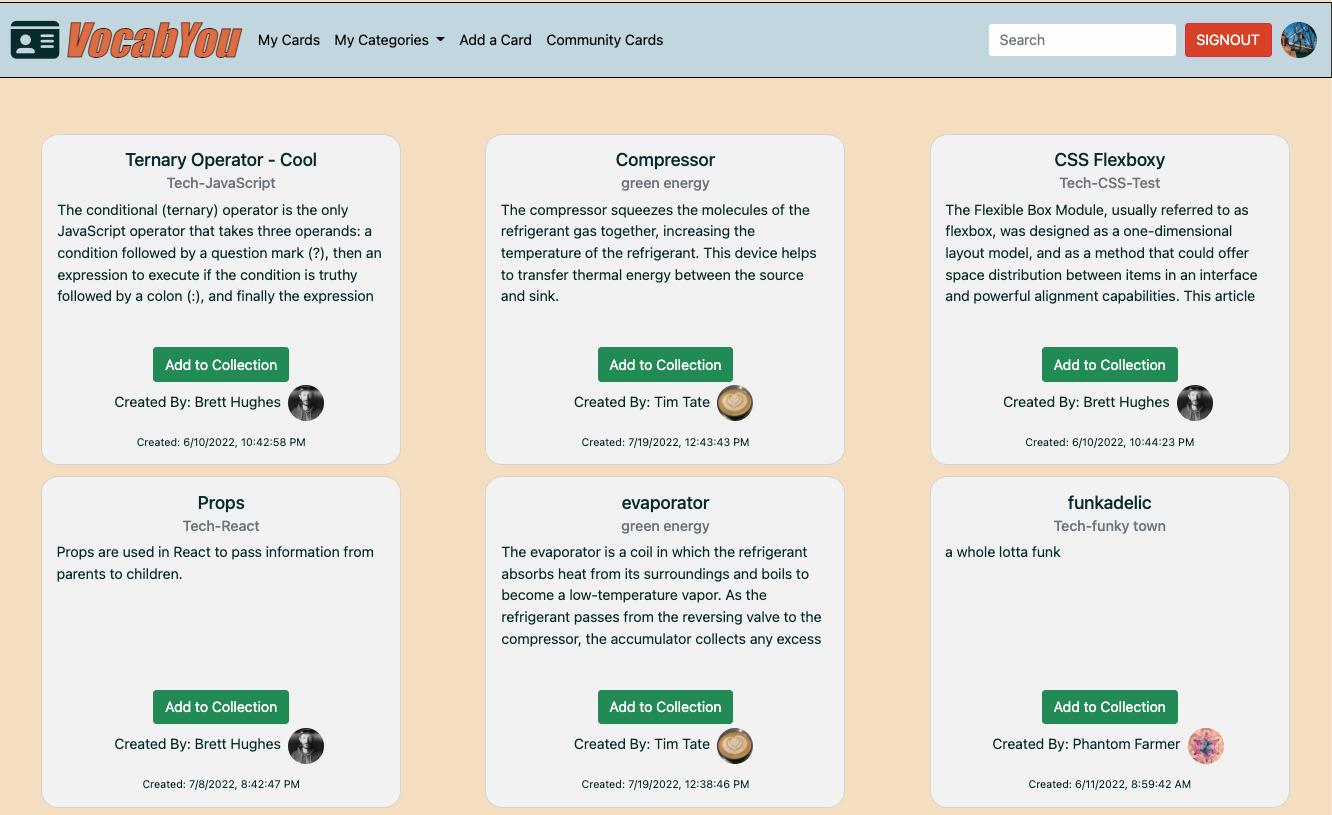This screenshot has height=815, width=1332.
Task: Click Brett Hughes avatar on Props card
Action: click(306, 745)
